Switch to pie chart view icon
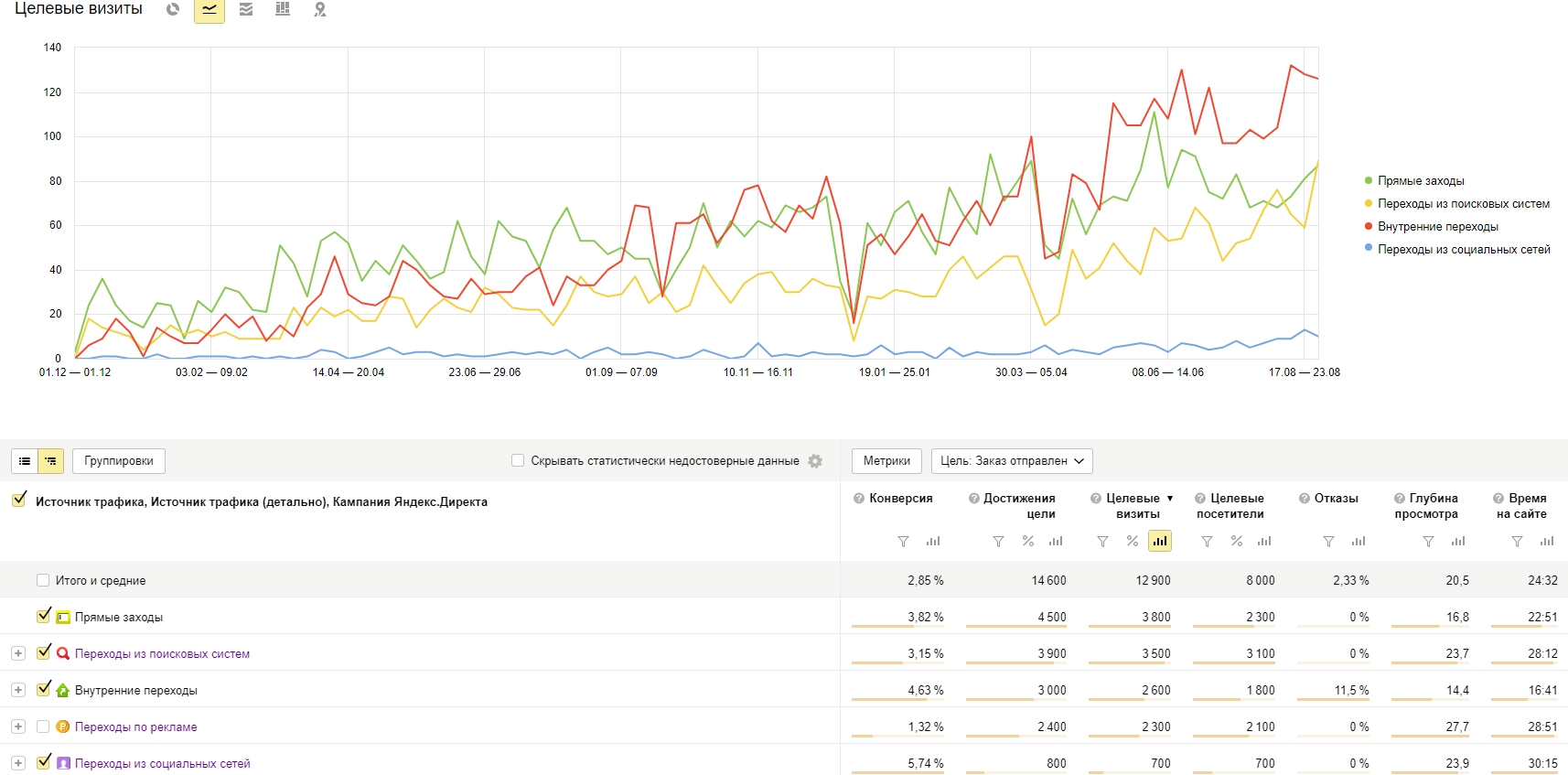Screen dimensions: 1568x775 [x=173, y=9]
